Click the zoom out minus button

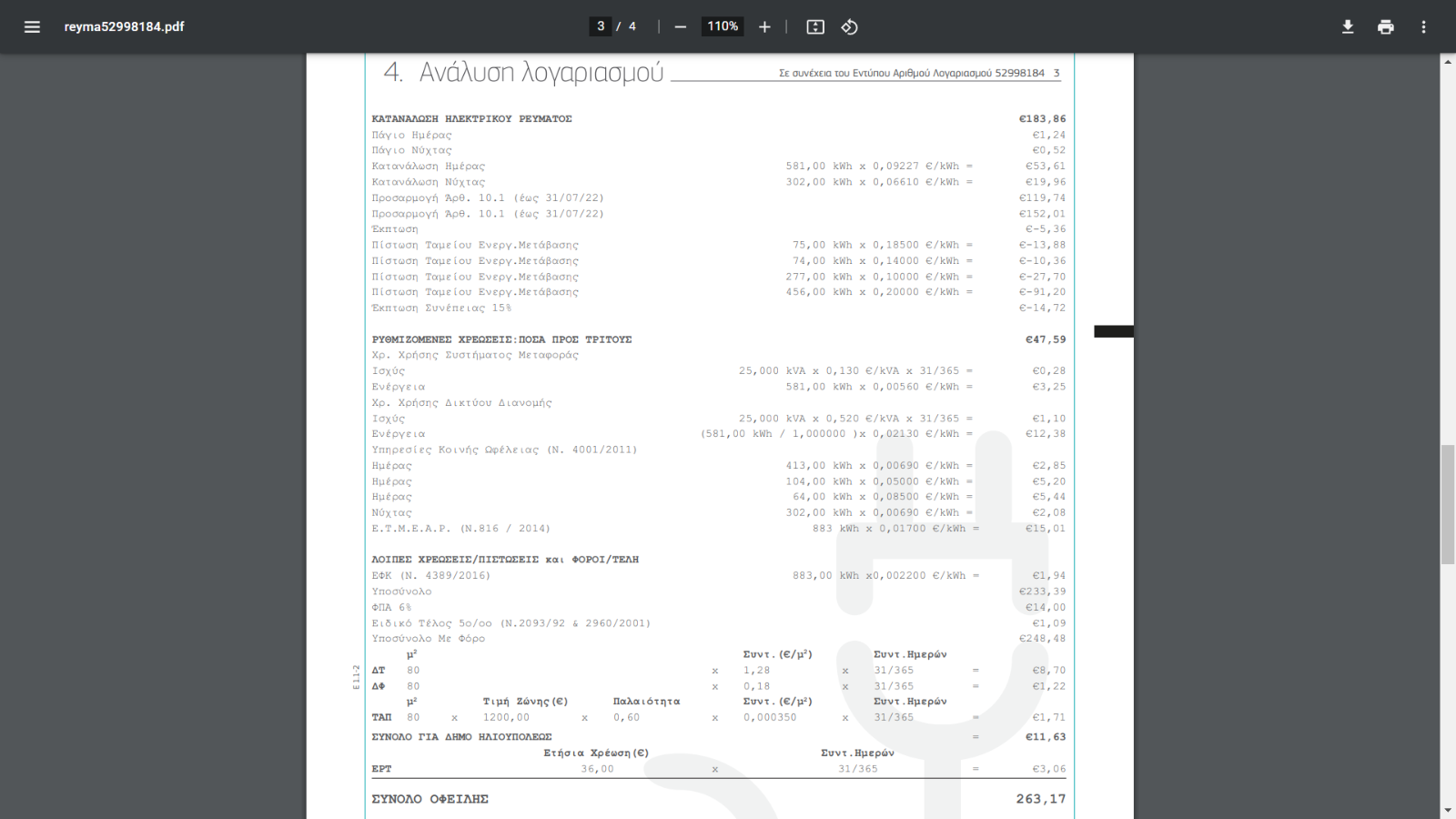(680, 27)
